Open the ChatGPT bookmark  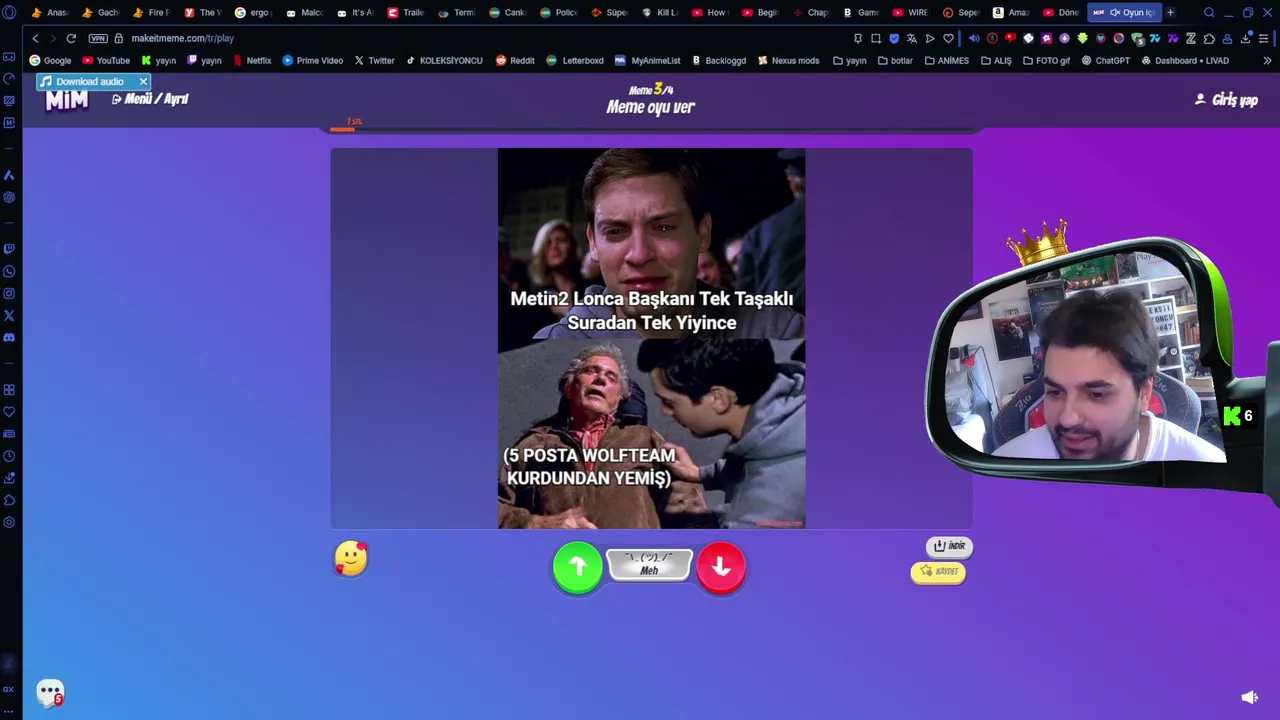coord(1105,61)
